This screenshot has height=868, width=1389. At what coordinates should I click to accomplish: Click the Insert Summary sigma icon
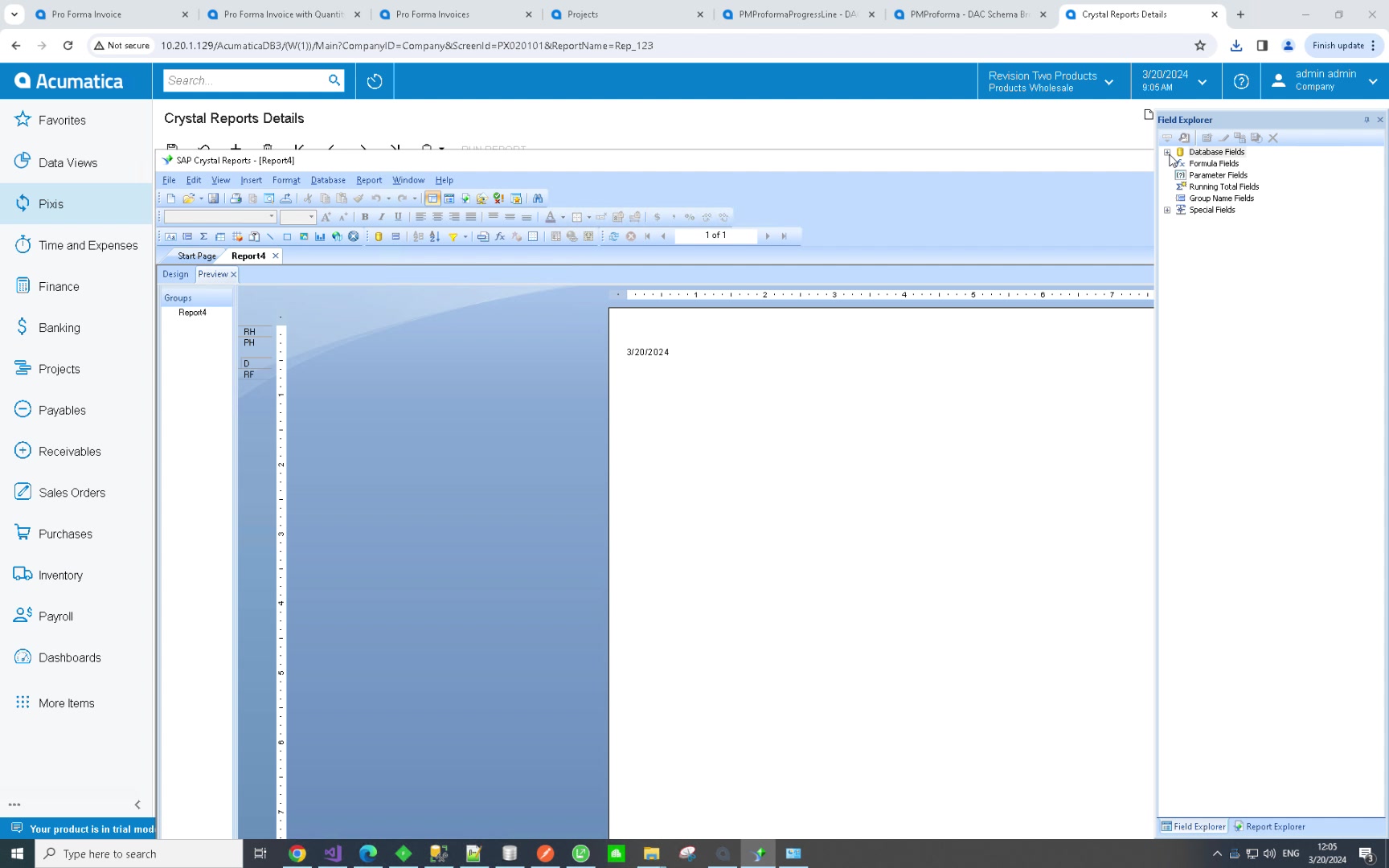pyautogui.click(x=203, y=236)
